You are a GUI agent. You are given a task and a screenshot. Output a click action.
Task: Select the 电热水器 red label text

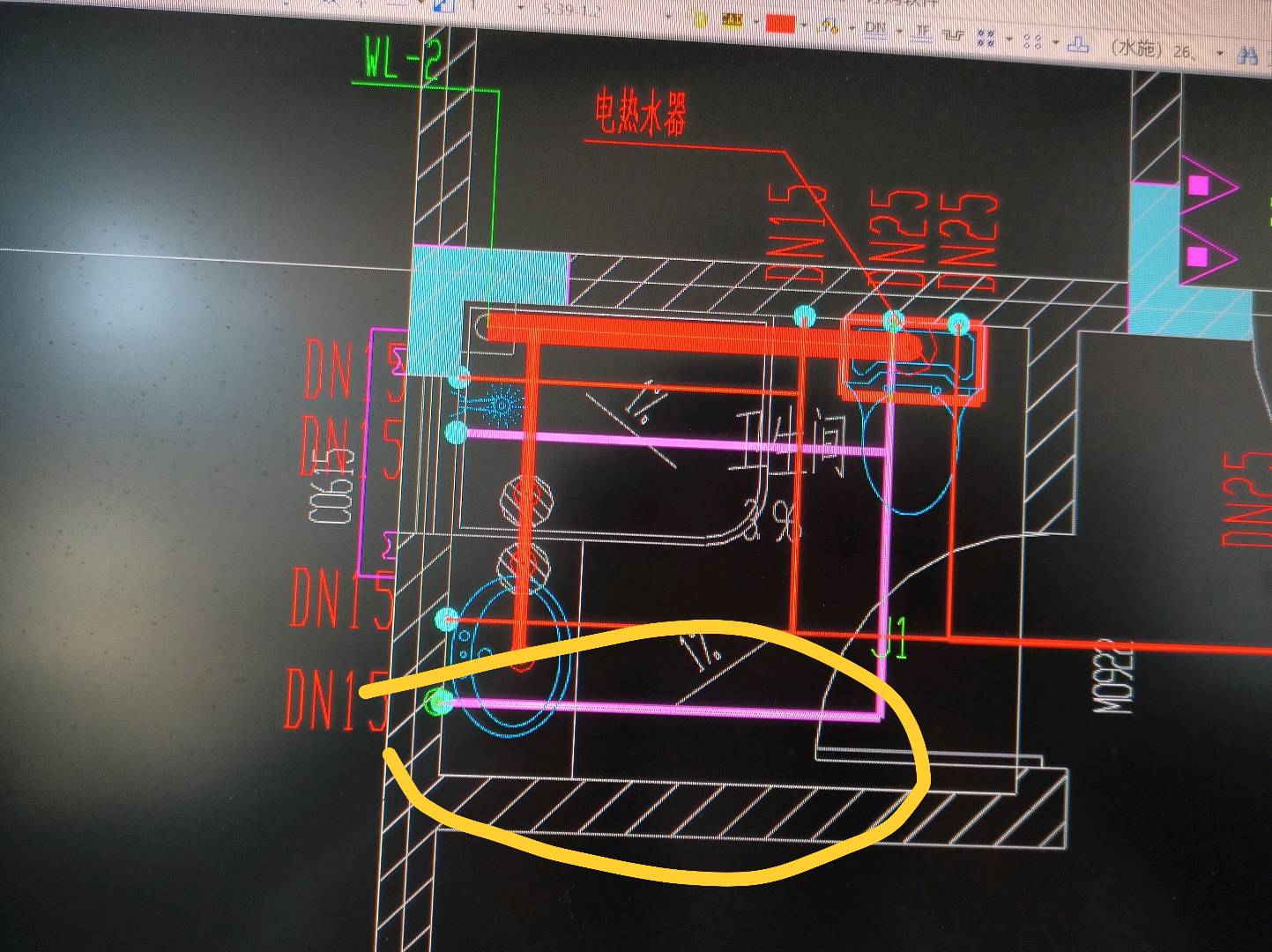tap(640, 113)
